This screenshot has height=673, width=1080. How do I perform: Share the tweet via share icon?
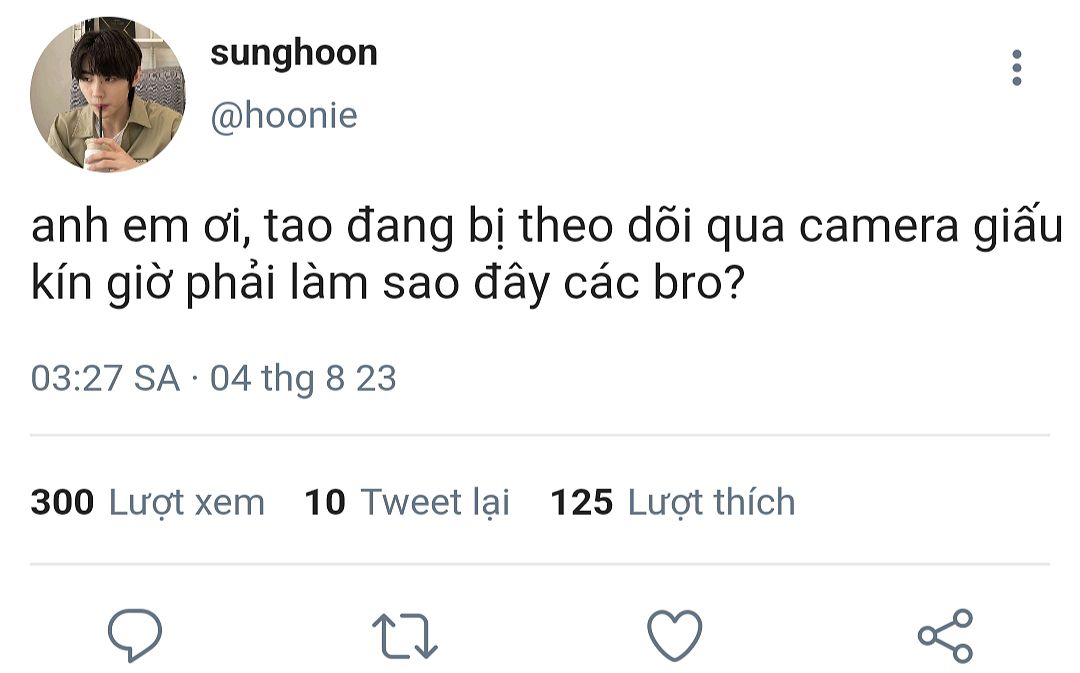click(945, 635)
